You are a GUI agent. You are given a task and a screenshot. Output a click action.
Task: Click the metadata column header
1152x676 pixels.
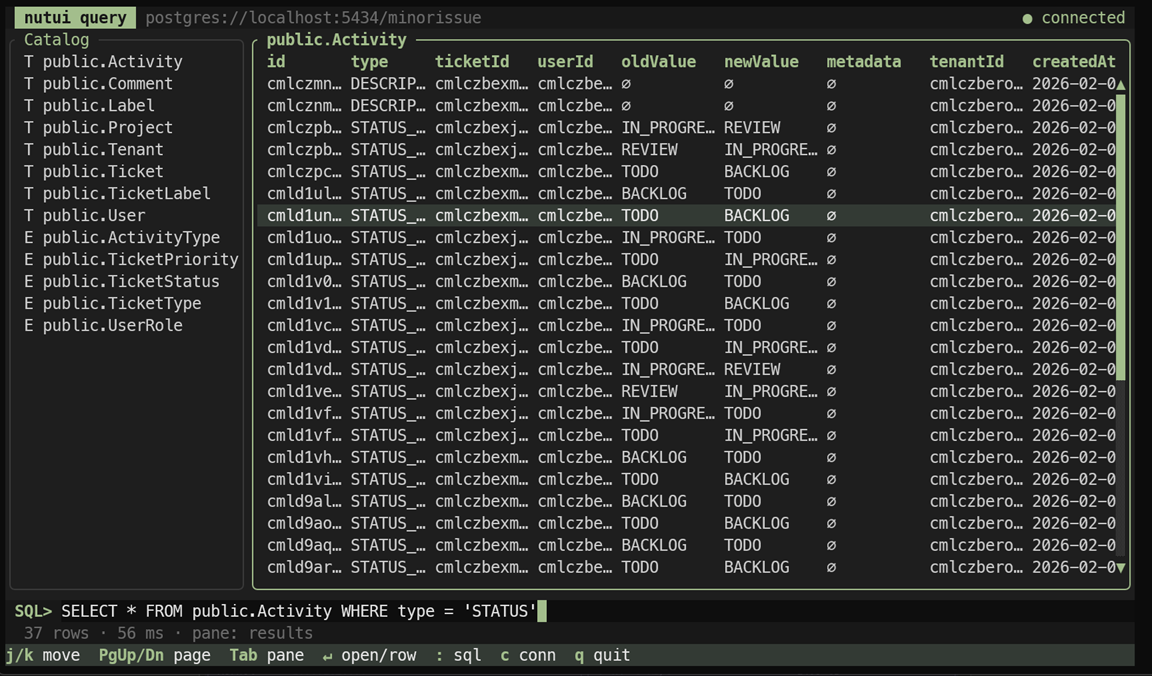click(864, 62)
